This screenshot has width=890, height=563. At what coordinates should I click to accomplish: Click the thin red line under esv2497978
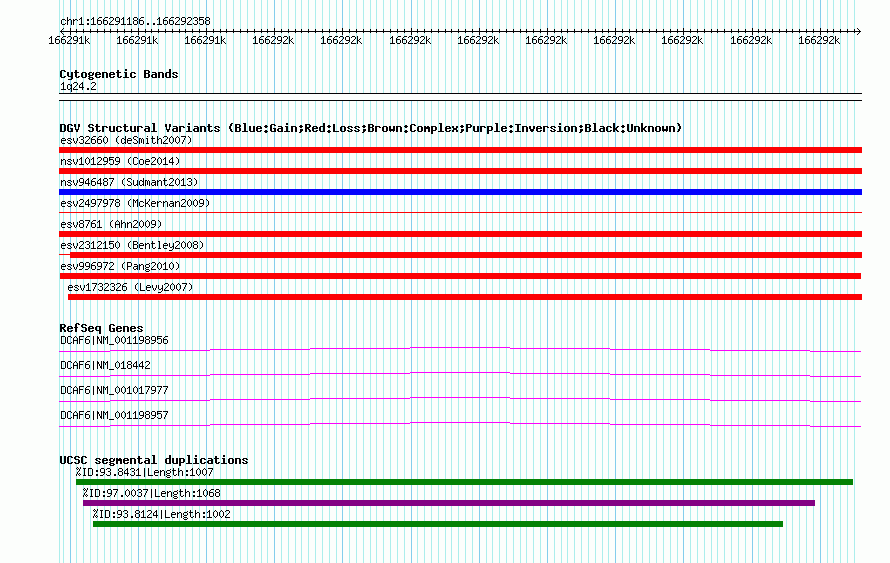tap(460, 213)
